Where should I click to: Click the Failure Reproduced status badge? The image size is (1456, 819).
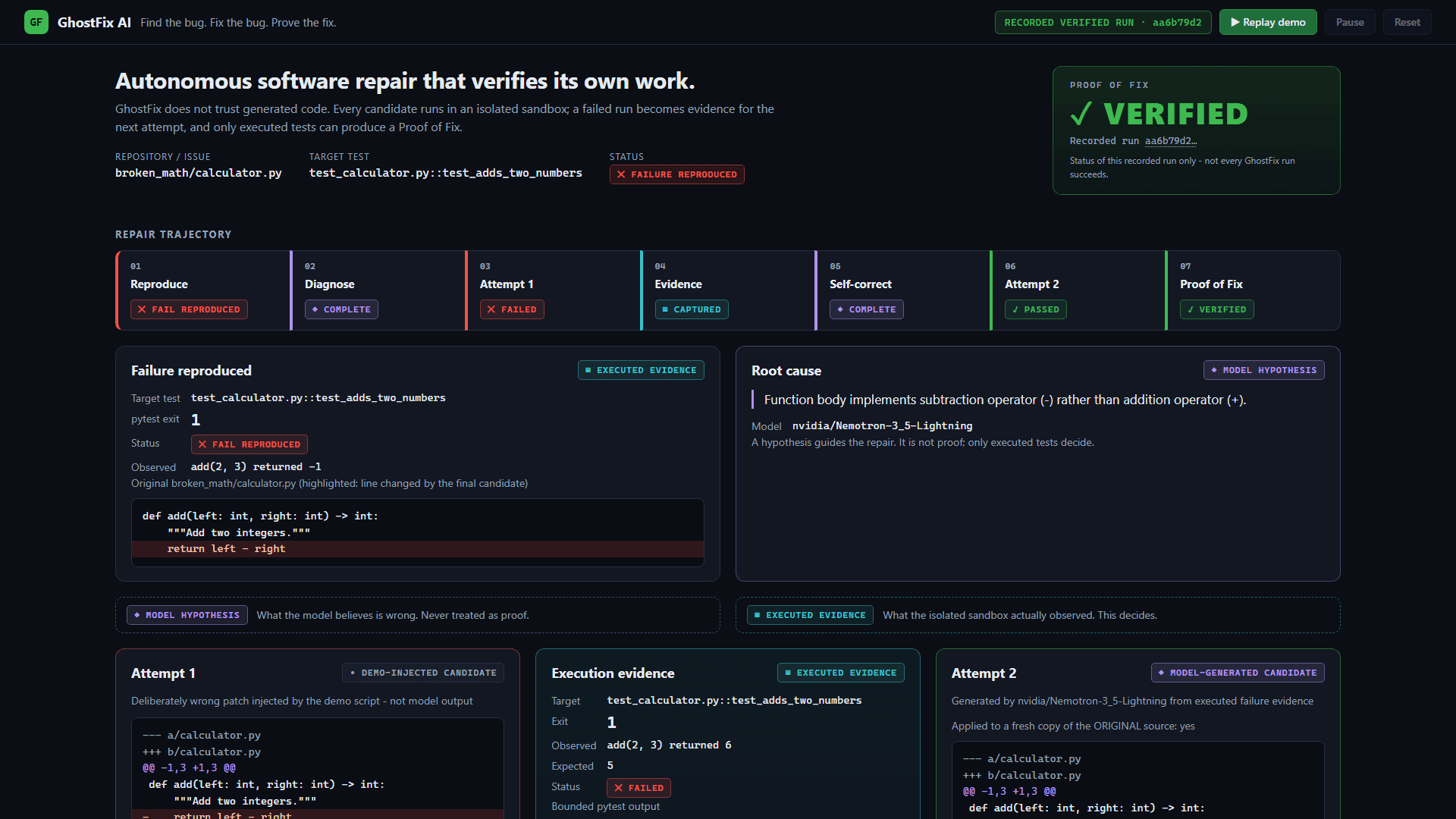pyautogui.click(x=676, y=174)
